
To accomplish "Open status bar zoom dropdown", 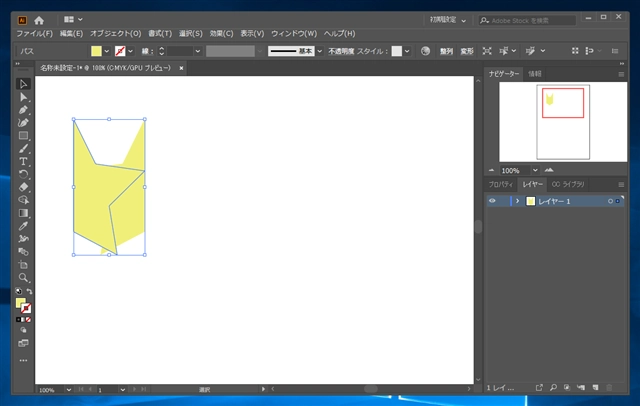I will 69,390.
